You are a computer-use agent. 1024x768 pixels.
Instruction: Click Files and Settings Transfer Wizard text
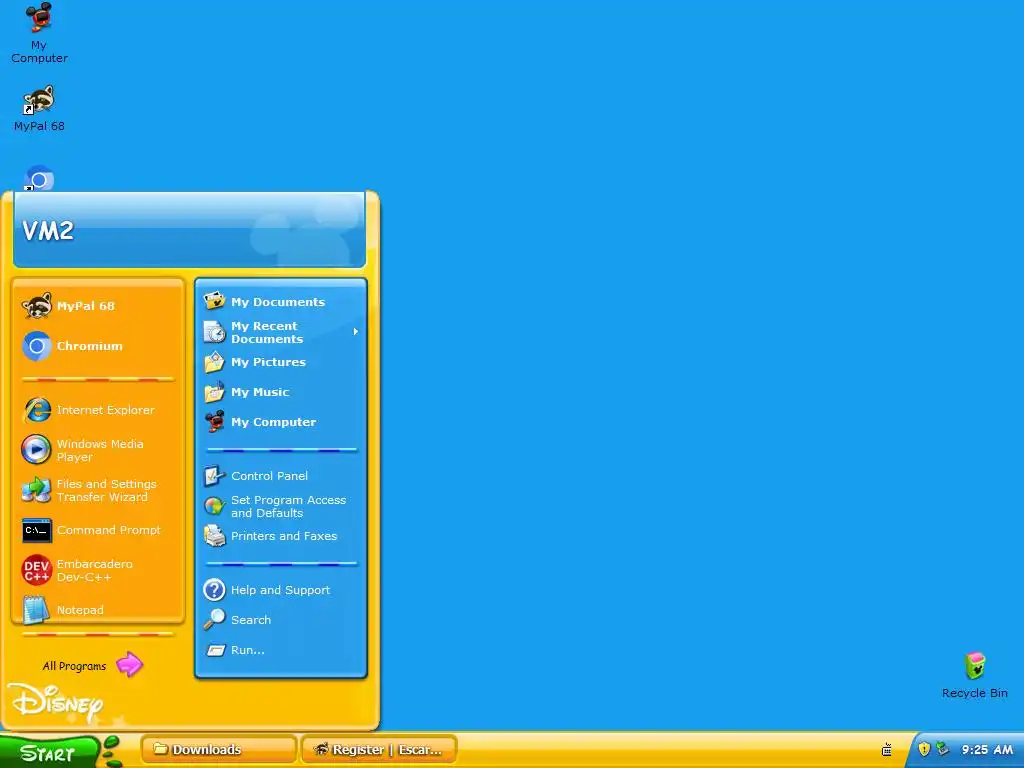106,490
